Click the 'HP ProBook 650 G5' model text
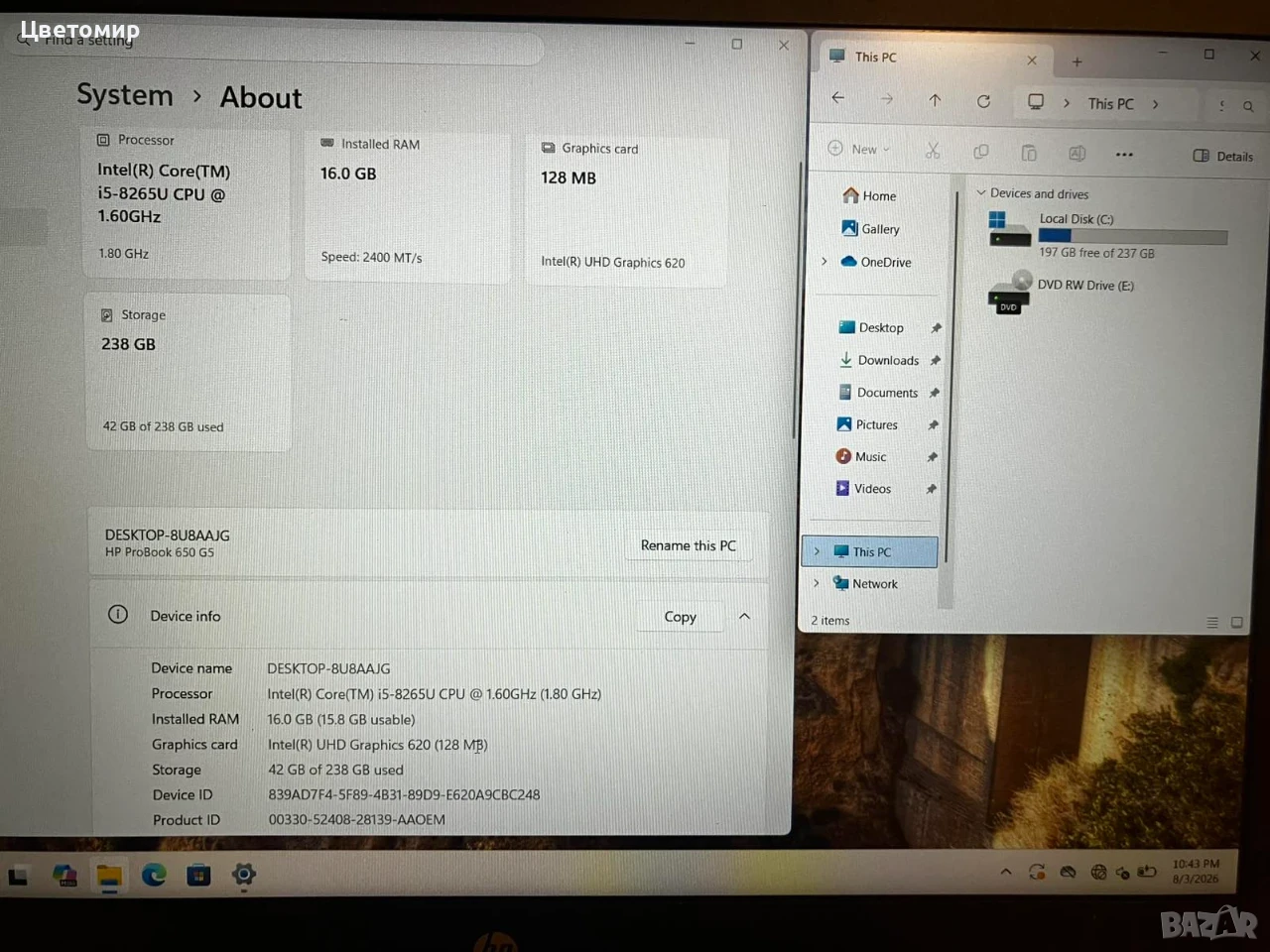The image size is (1270, 952). coord(160,552)
